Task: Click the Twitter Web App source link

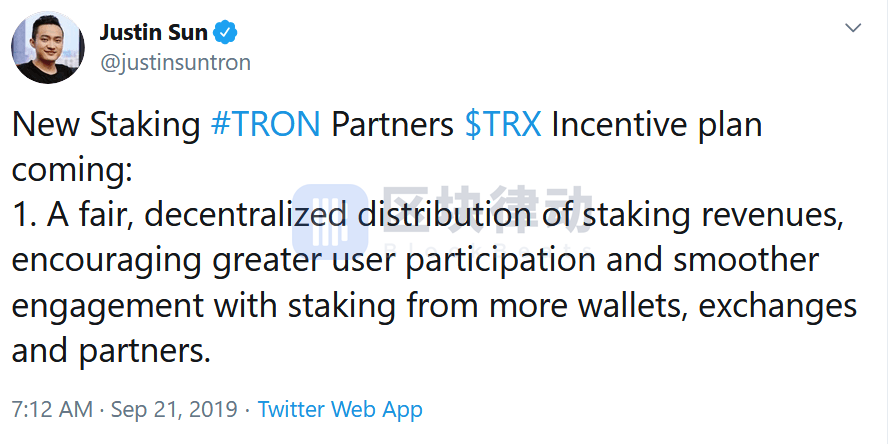Action: [x=340, y=409]
